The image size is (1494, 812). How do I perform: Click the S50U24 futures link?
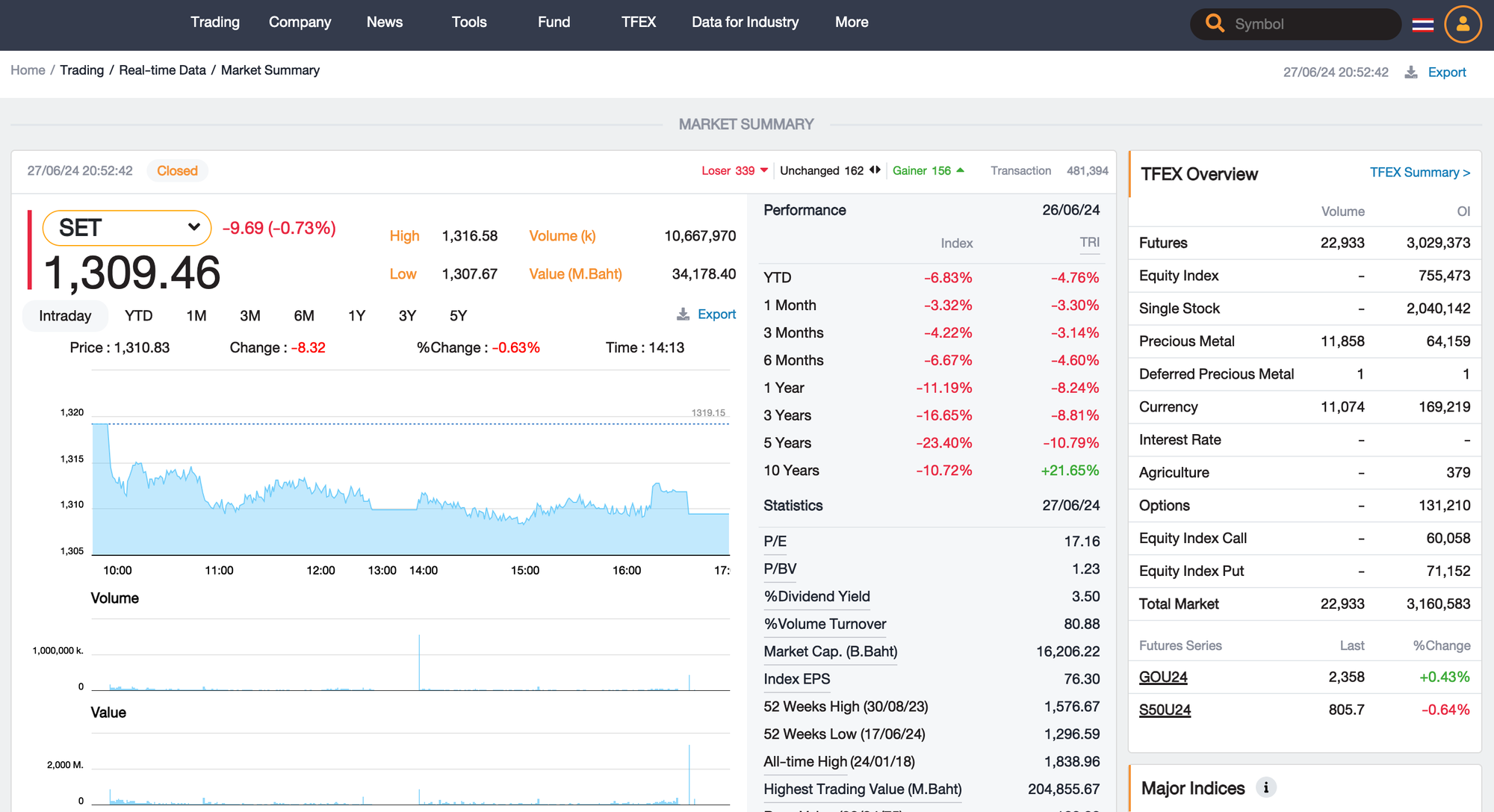pos(1164,710)
